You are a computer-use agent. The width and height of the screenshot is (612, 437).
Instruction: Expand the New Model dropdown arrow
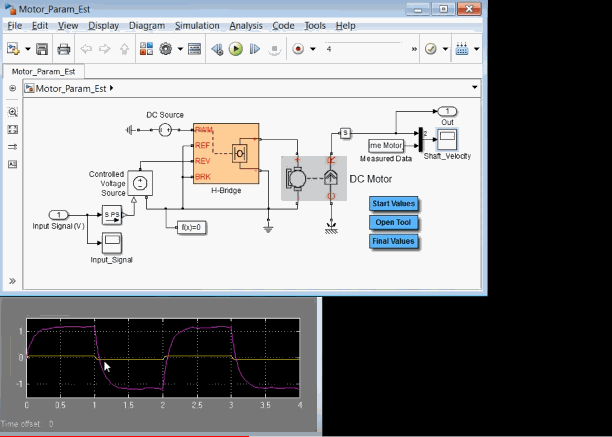point(27,48)
